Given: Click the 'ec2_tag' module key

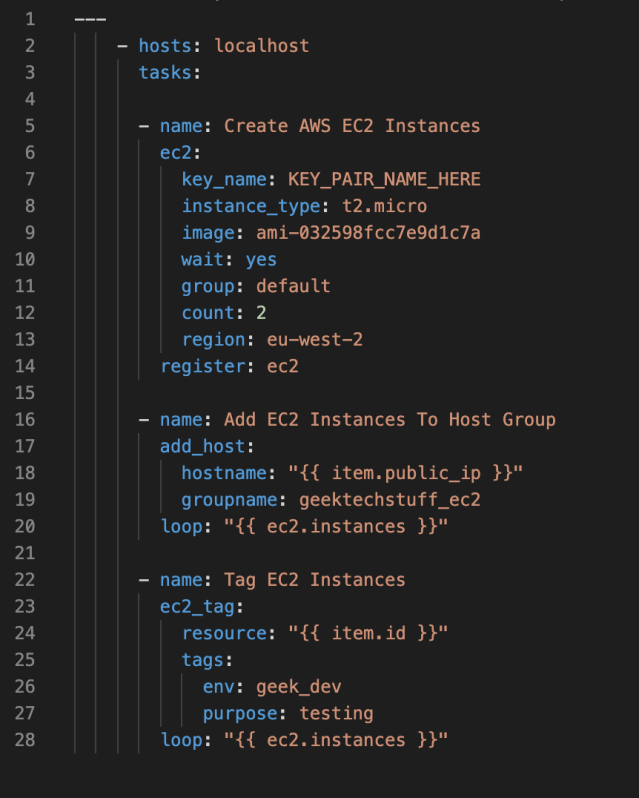Looking at the screenshot, I should [x=197, y=607].
